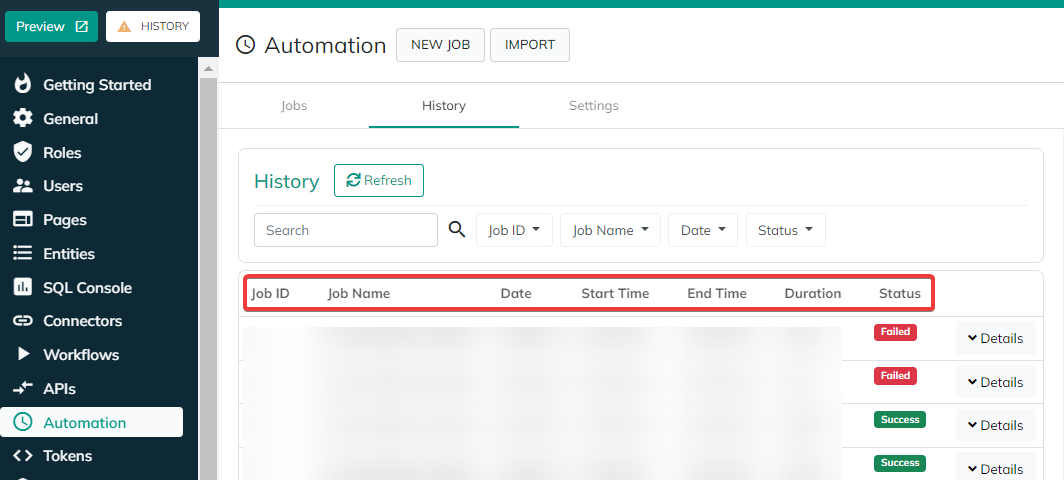Click the sidebar scrollbar up arrow
The height and width of the screenshot is (480, 1064).
pyautogui.click(x=208, y=69)
